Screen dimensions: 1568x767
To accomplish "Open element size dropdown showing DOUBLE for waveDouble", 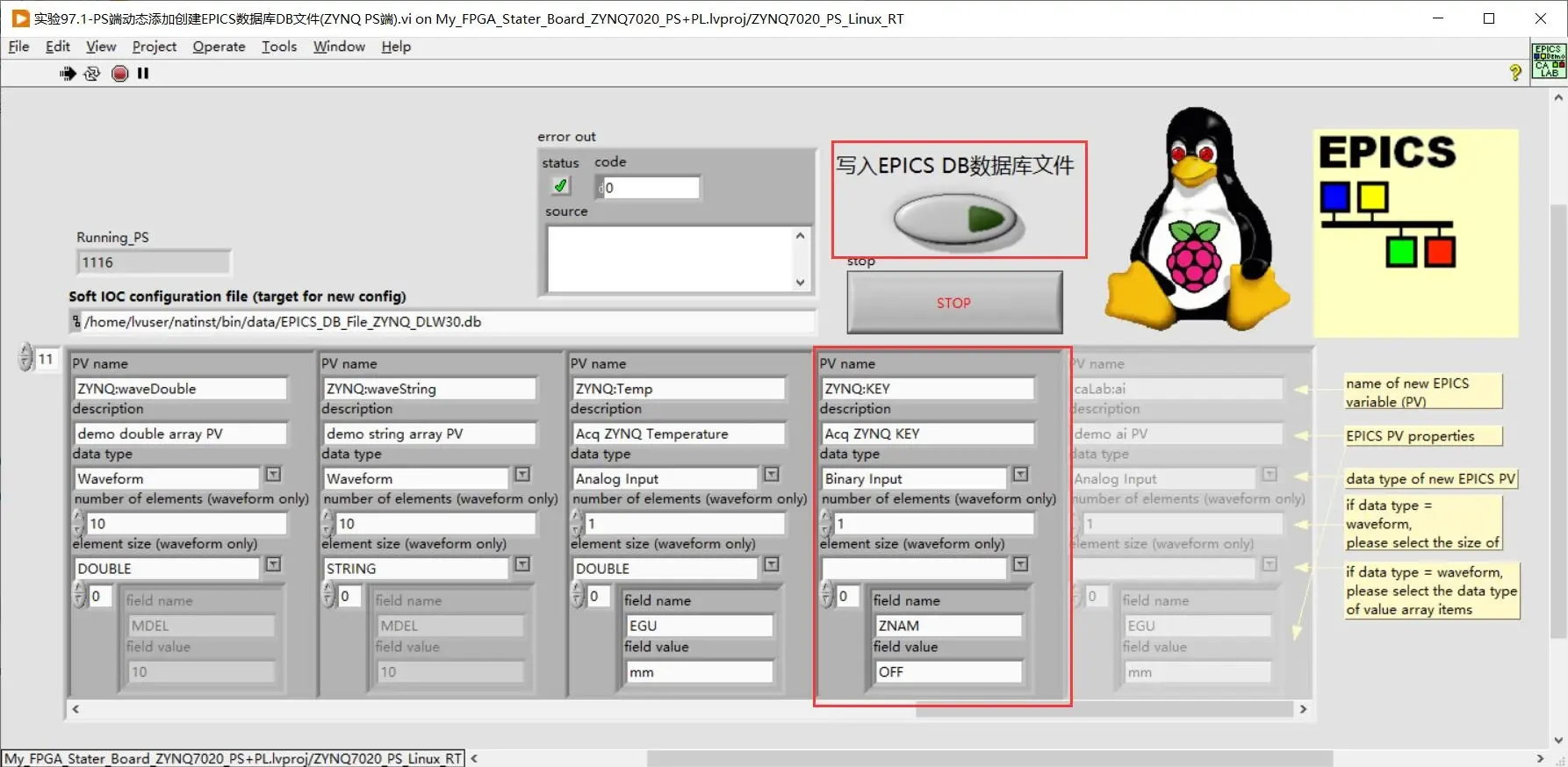I will click(274, 564).
